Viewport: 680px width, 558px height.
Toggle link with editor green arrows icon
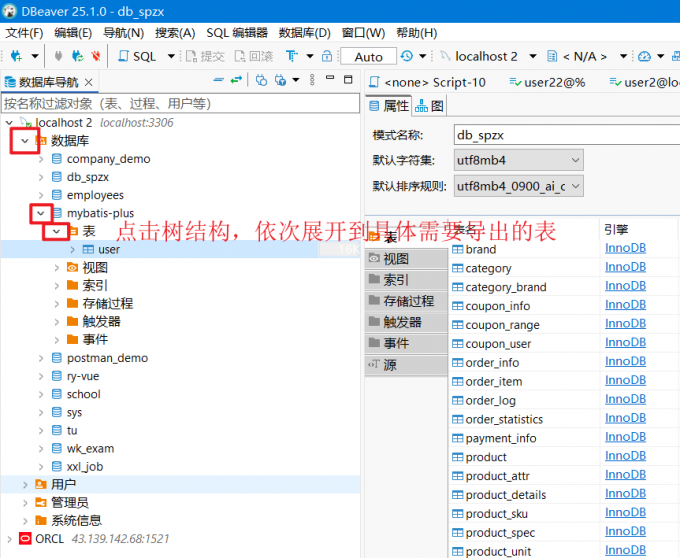pyautogui.click(x=236, y=80)
